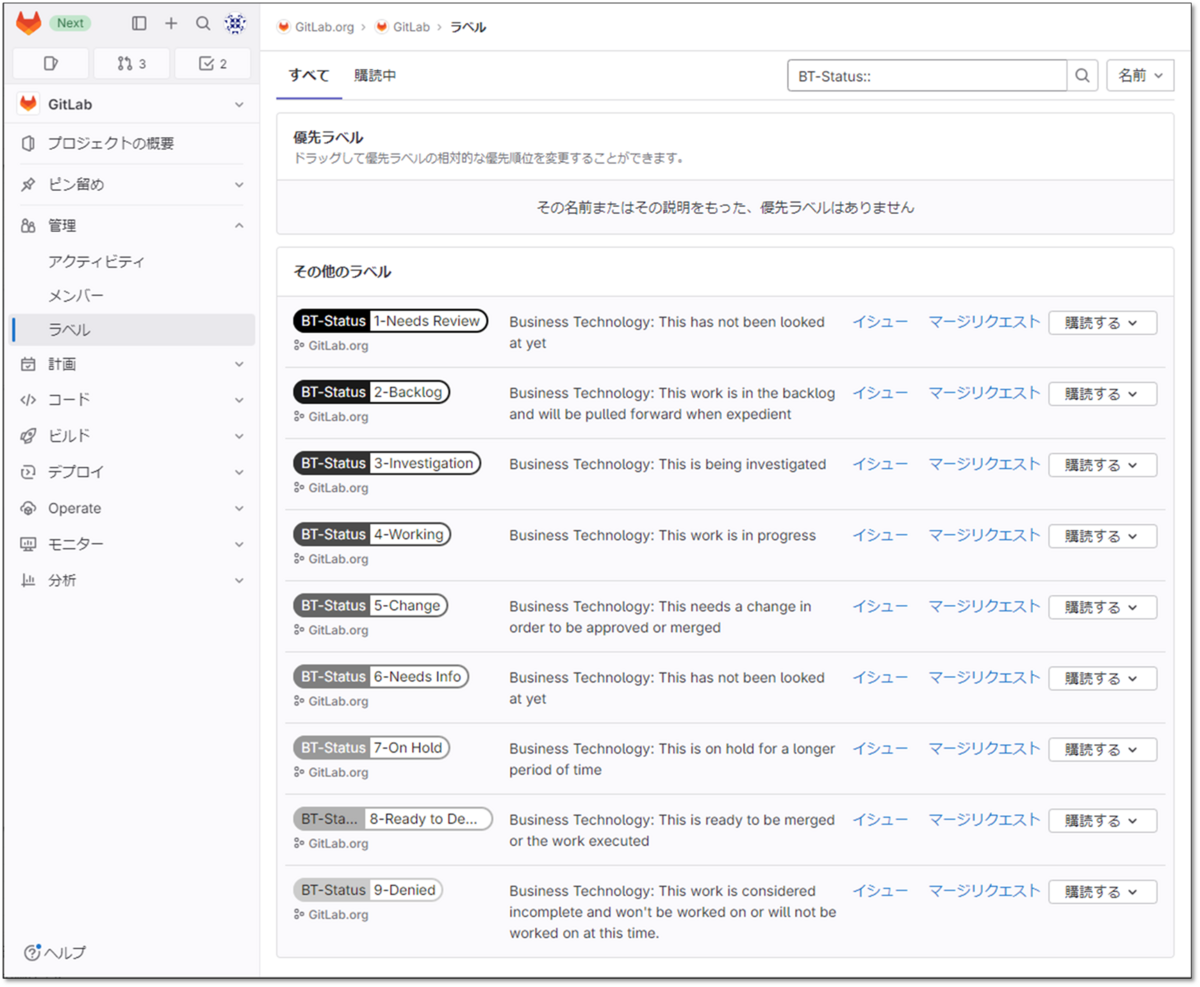Viewport: 1200px width, 987px height.
Task: Expand the モニター section
Action: (133, 544)
